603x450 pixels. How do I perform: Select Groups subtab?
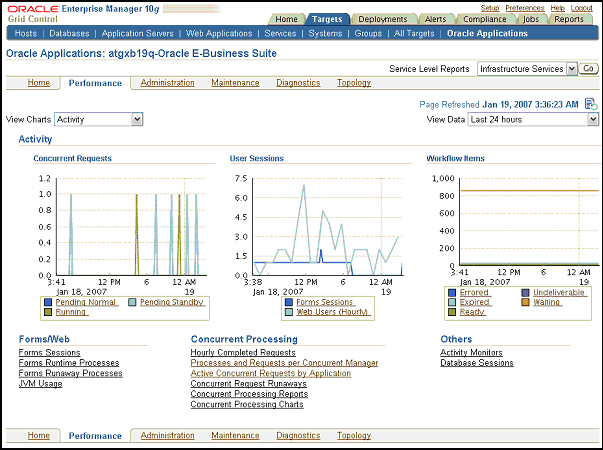(368, 33)
